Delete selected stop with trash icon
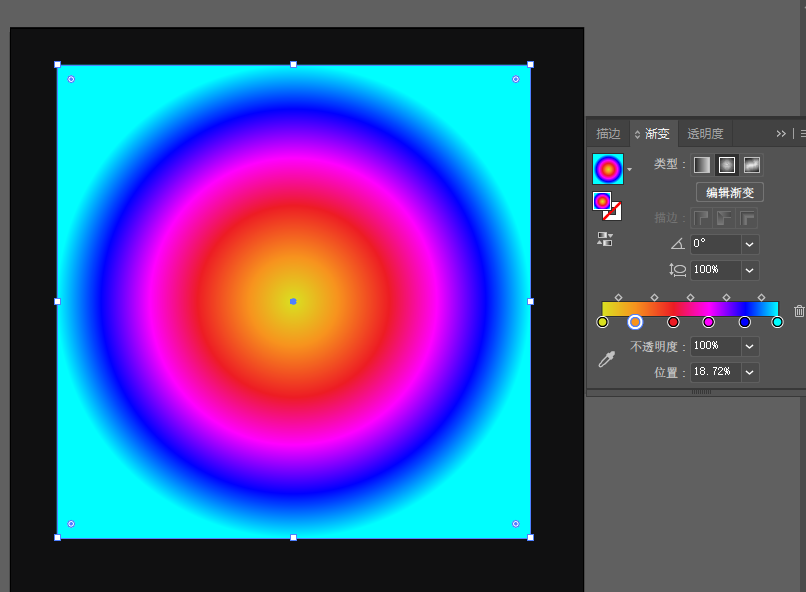The image size is (806, 592). [x=799, y=311]
